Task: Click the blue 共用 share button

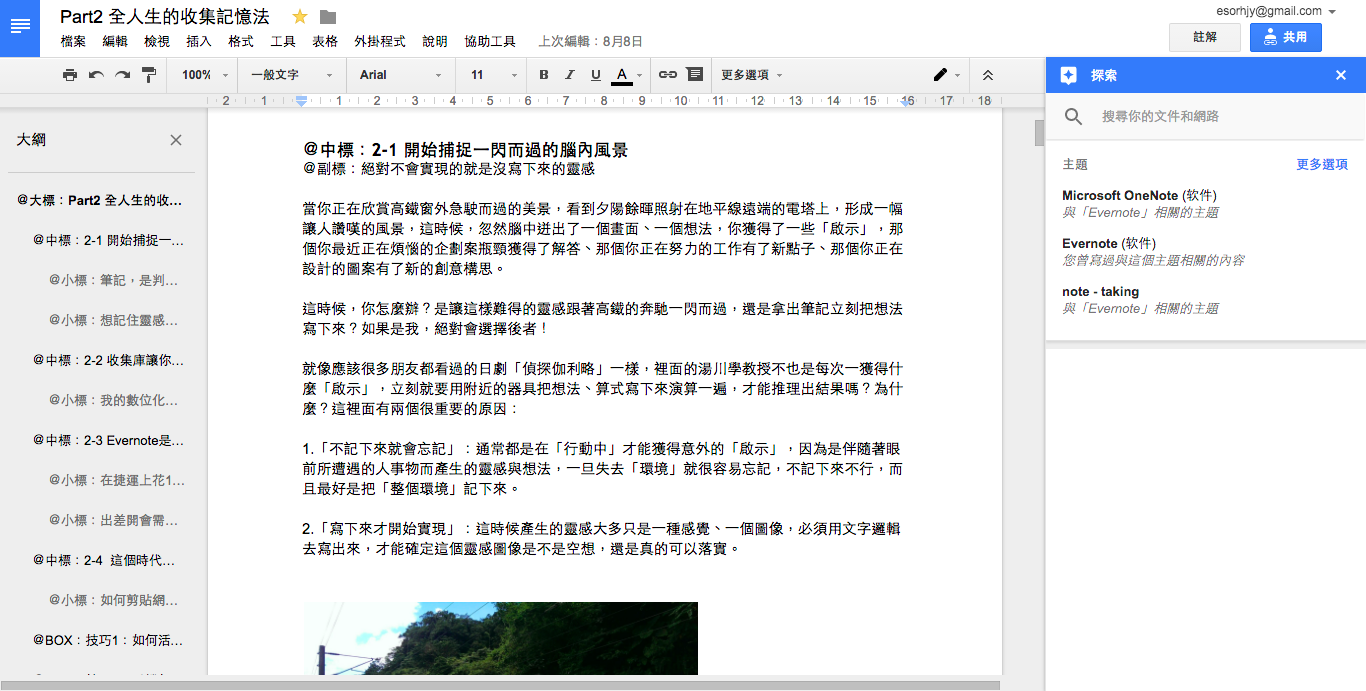Action: pyautogui.click(x=1285, y=37)
